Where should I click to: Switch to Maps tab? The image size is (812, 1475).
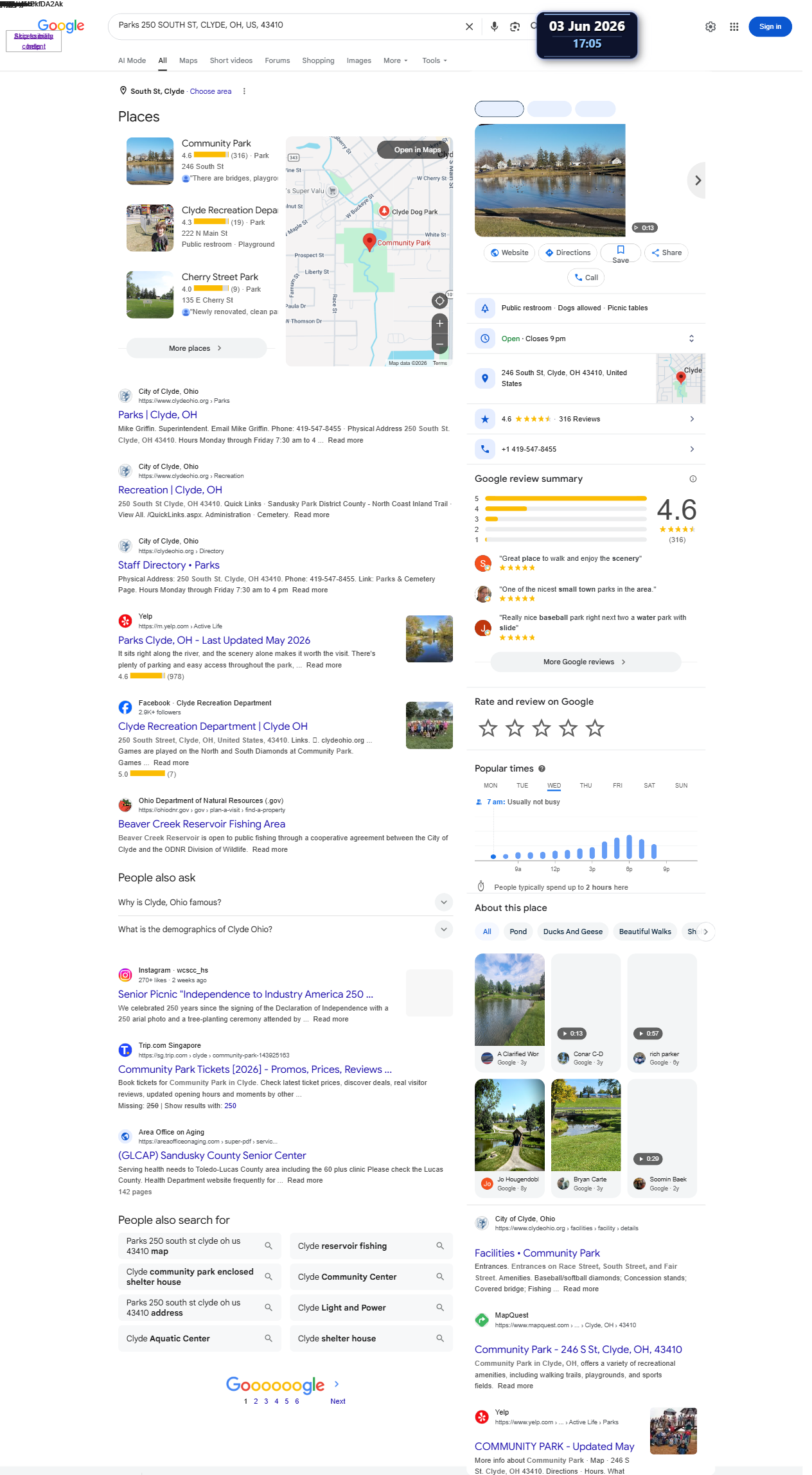188,60
